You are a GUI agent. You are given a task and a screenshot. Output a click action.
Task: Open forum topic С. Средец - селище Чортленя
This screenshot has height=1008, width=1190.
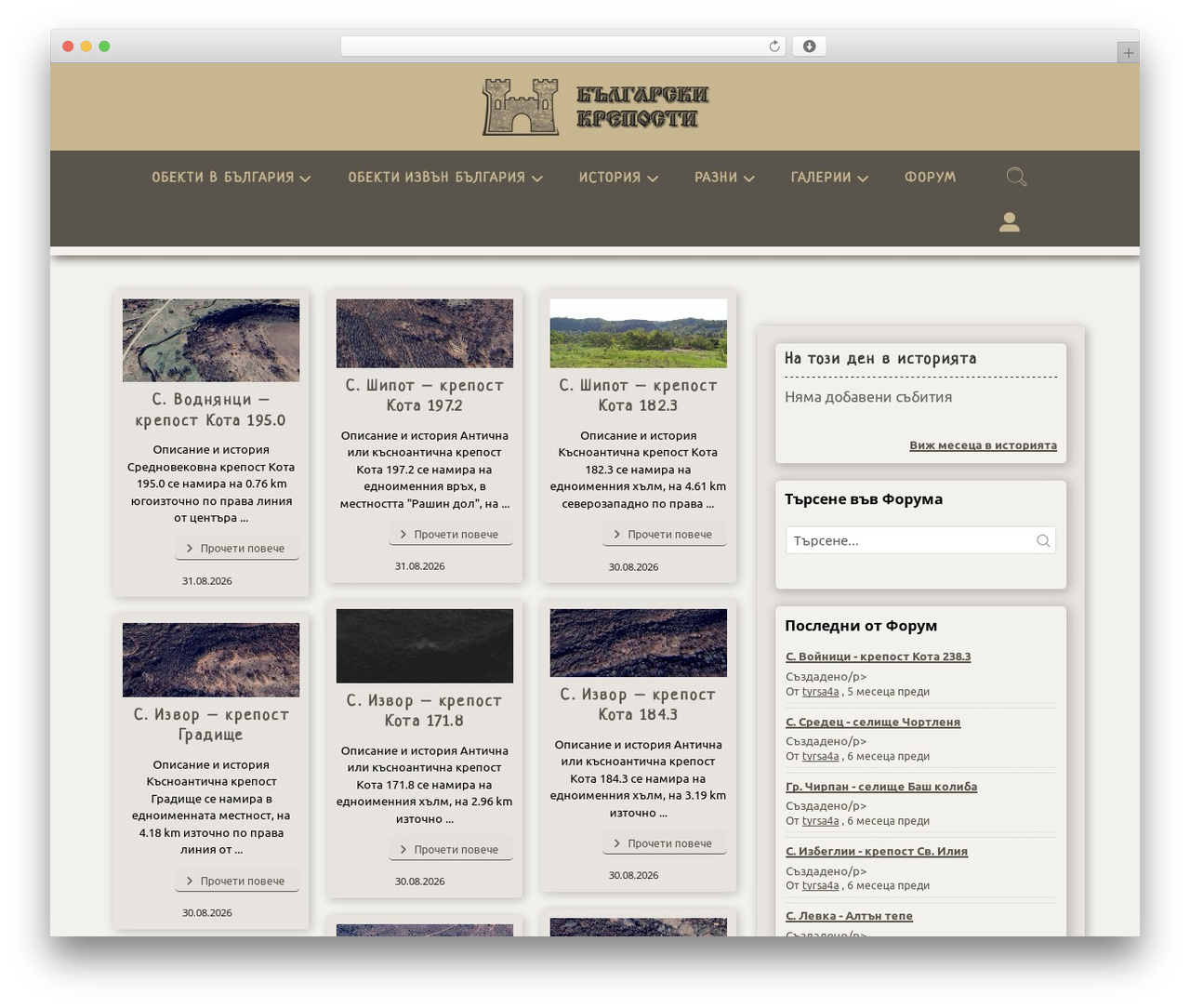pyautogui.click(x=873, y=722)
